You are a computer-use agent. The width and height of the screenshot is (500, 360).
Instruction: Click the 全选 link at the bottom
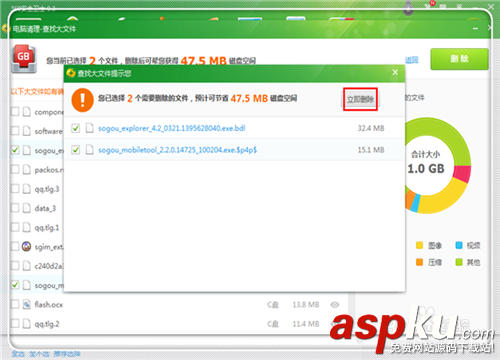[x=18, y=354]
